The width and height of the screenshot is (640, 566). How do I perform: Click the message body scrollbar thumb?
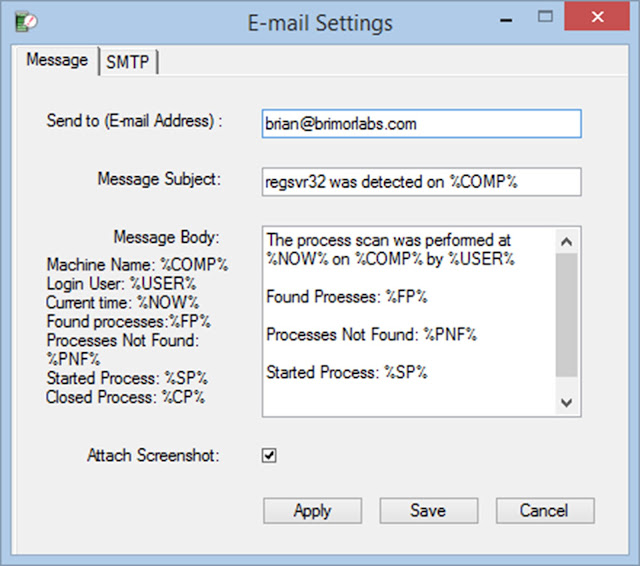pos(566,315)
